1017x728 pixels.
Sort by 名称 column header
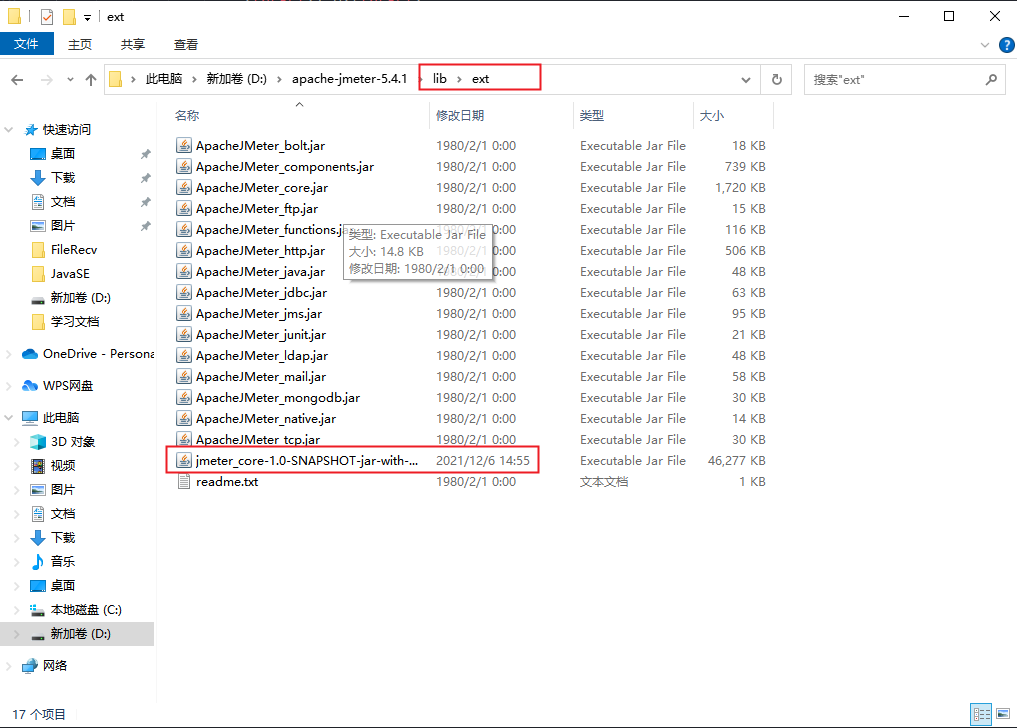(x=187, y=115)
